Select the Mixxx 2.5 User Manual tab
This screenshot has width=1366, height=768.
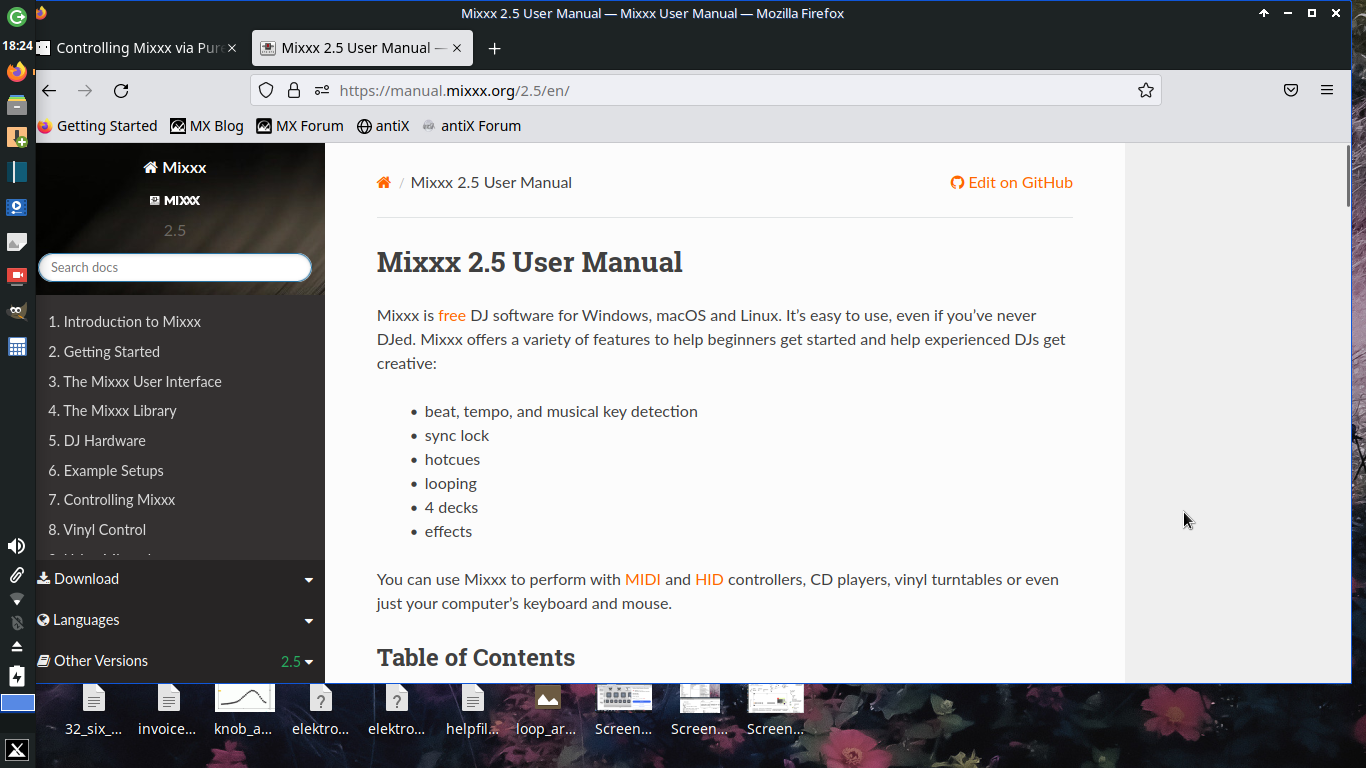click(x=362, y=48)
